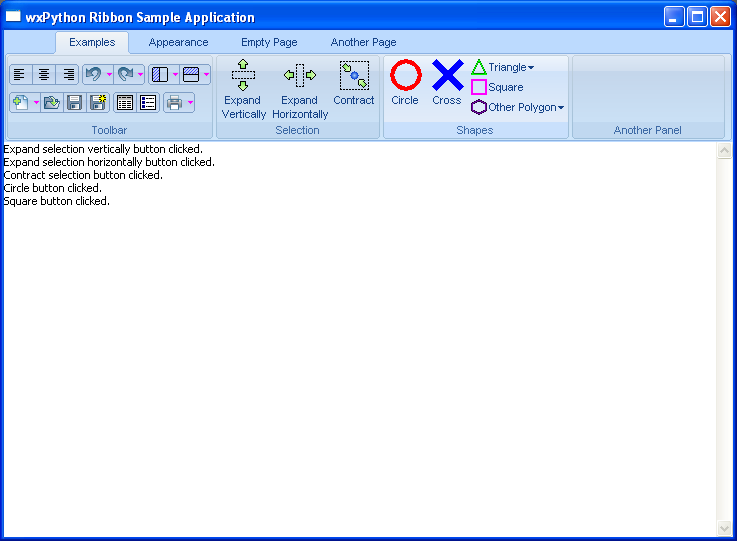This screenshot has width=737, height=541.
Task: Click the align center toolbar icon
Action: tap(44, 74)
